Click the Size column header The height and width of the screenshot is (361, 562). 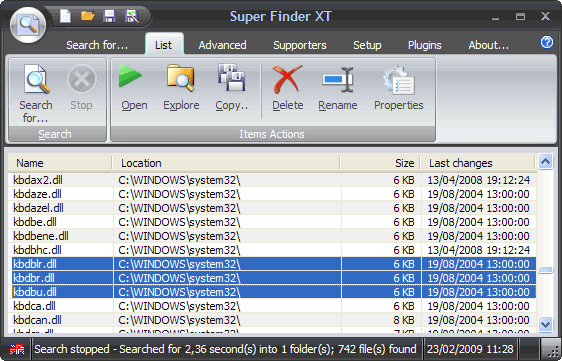point(380,163)
